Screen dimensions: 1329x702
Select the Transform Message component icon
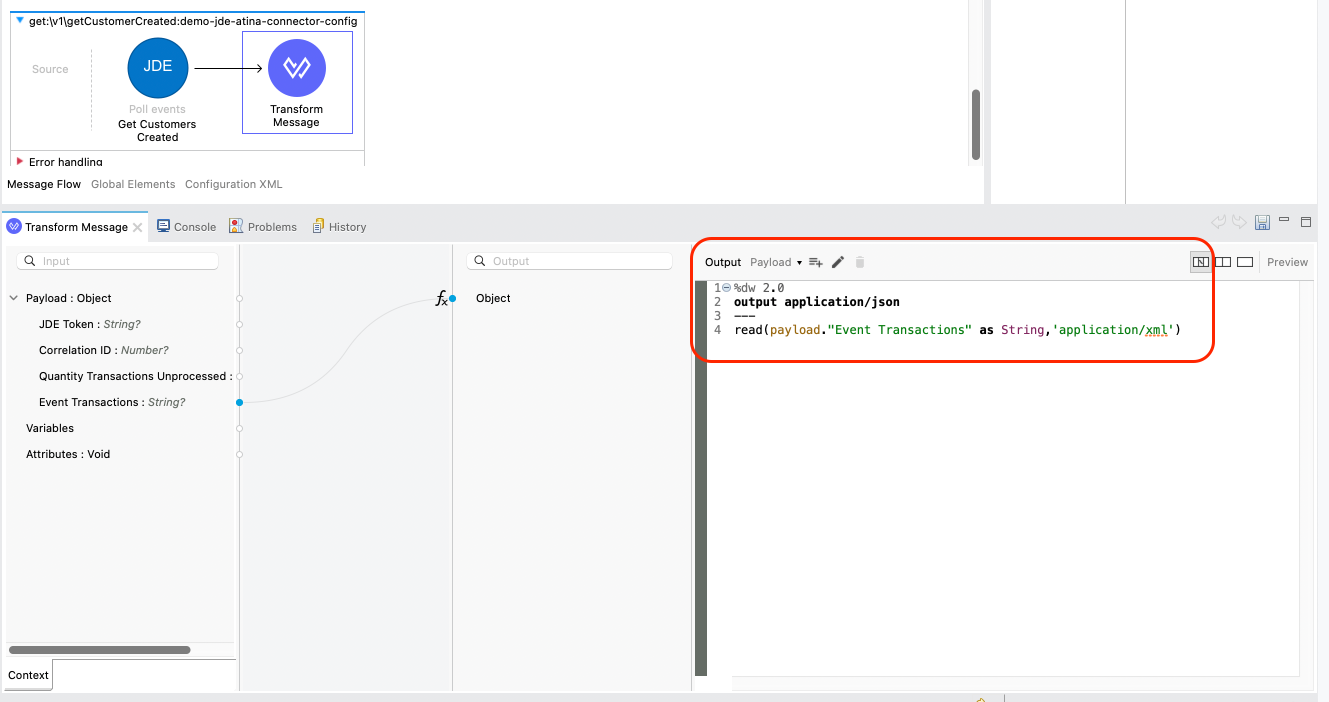[x=297, y=68]
